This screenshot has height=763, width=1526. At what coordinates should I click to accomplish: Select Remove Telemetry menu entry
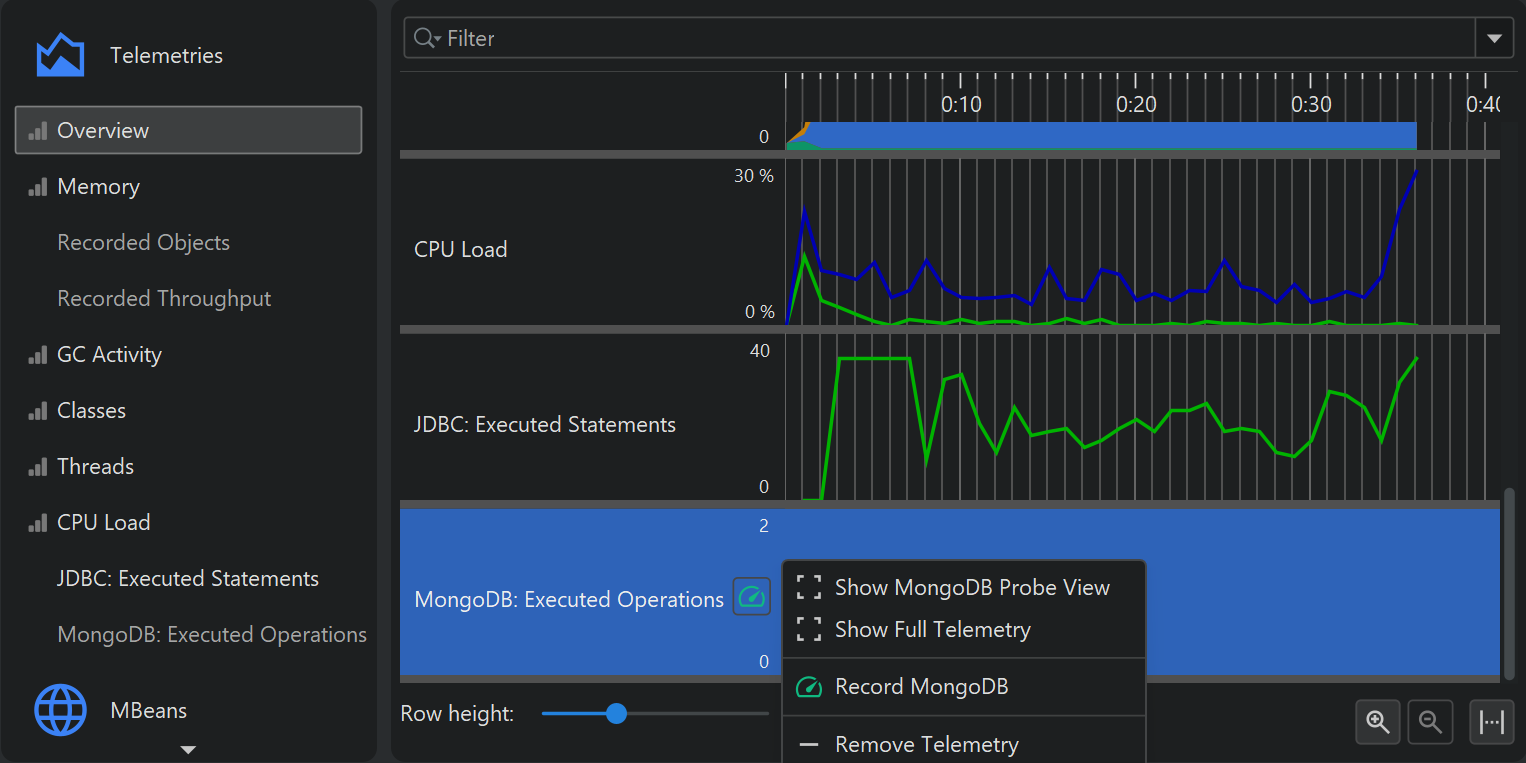[x=926, y=744]
